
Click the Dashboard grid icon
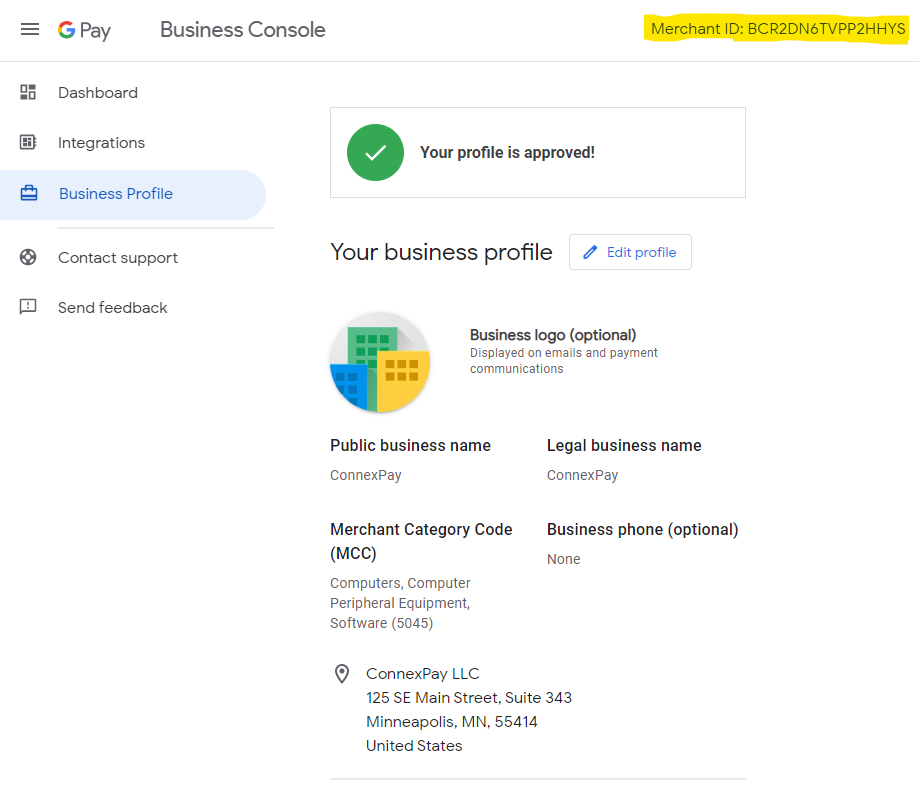[x=28, y=92]
